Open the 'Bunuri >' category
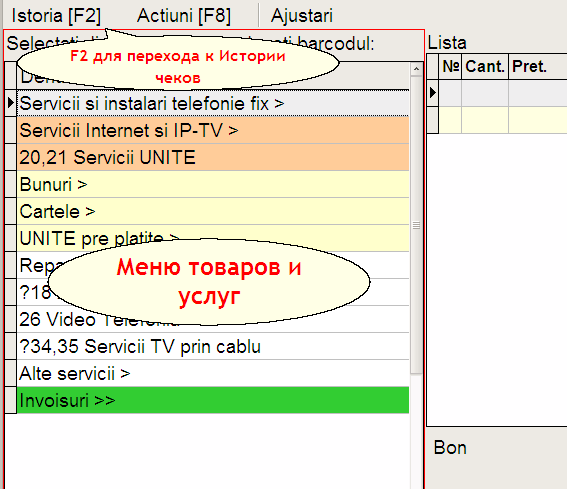The image size is (567, 489). pos(213,184)
